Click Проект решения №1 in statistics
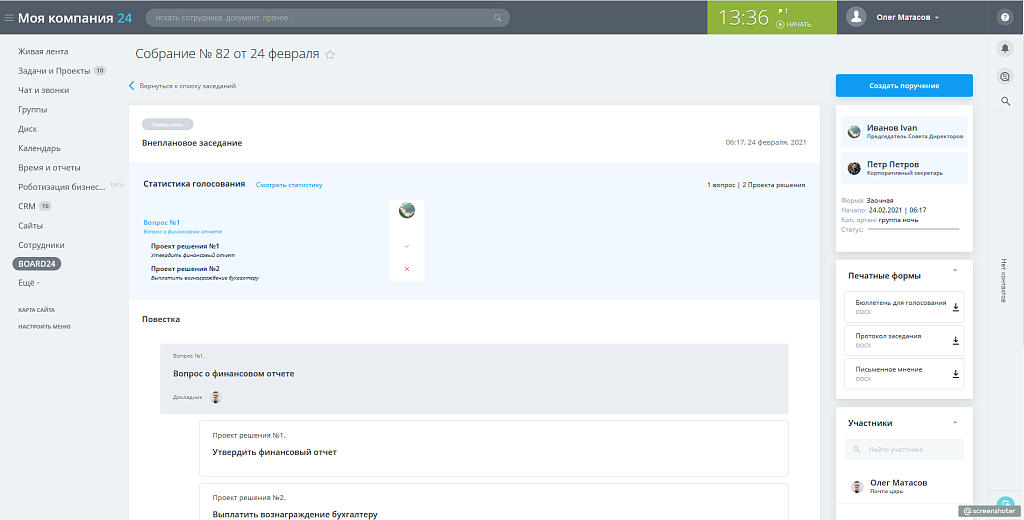 185,246
